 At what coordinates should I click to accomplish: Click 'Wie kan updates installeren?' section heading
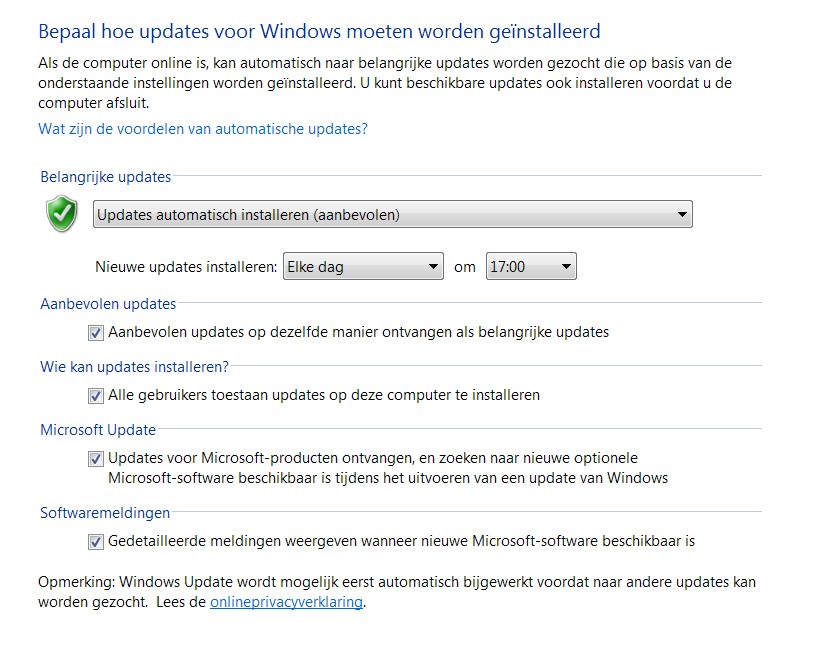click(134, 367)
